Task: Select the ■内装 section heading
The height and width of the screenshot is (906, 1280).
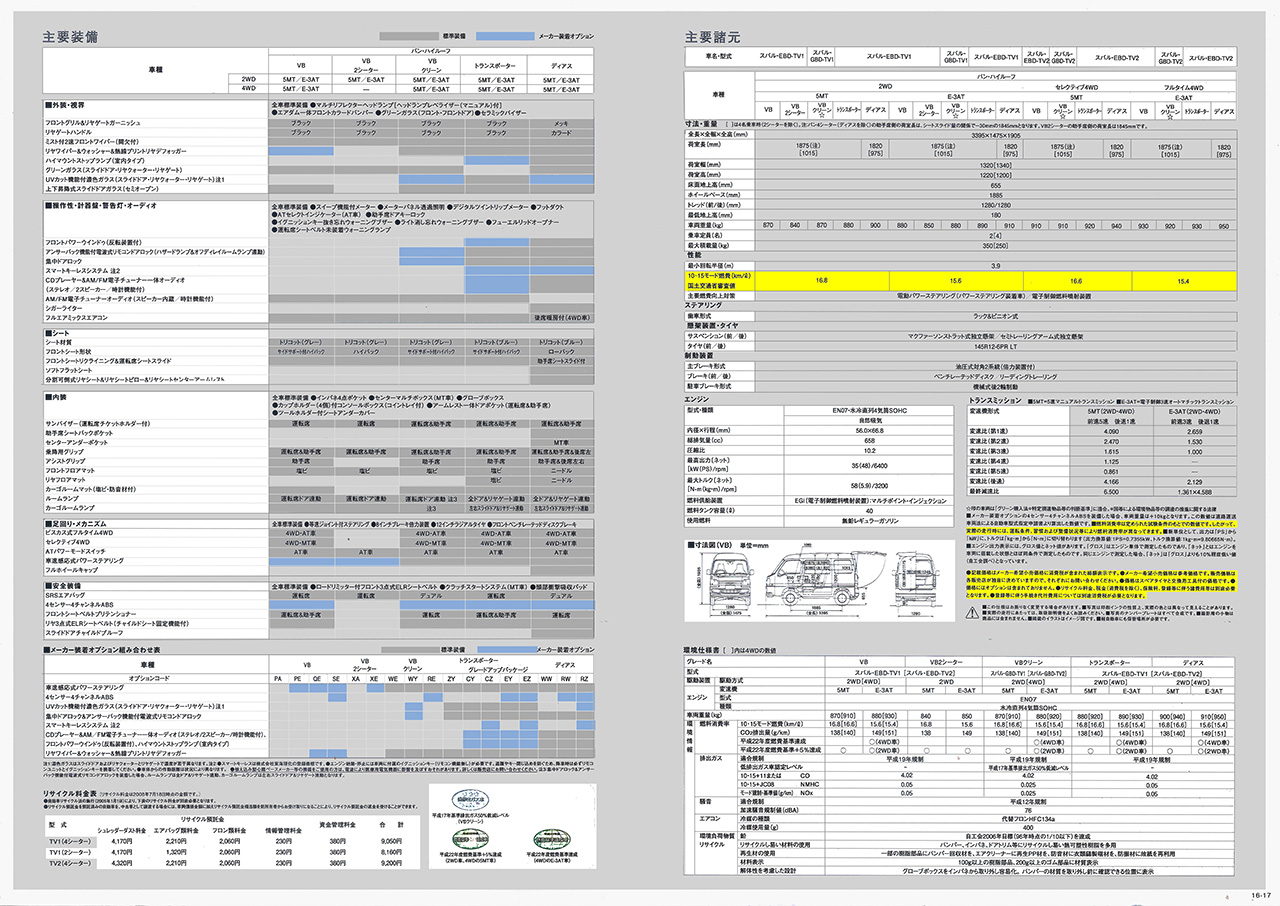Action: click(55, 397)
